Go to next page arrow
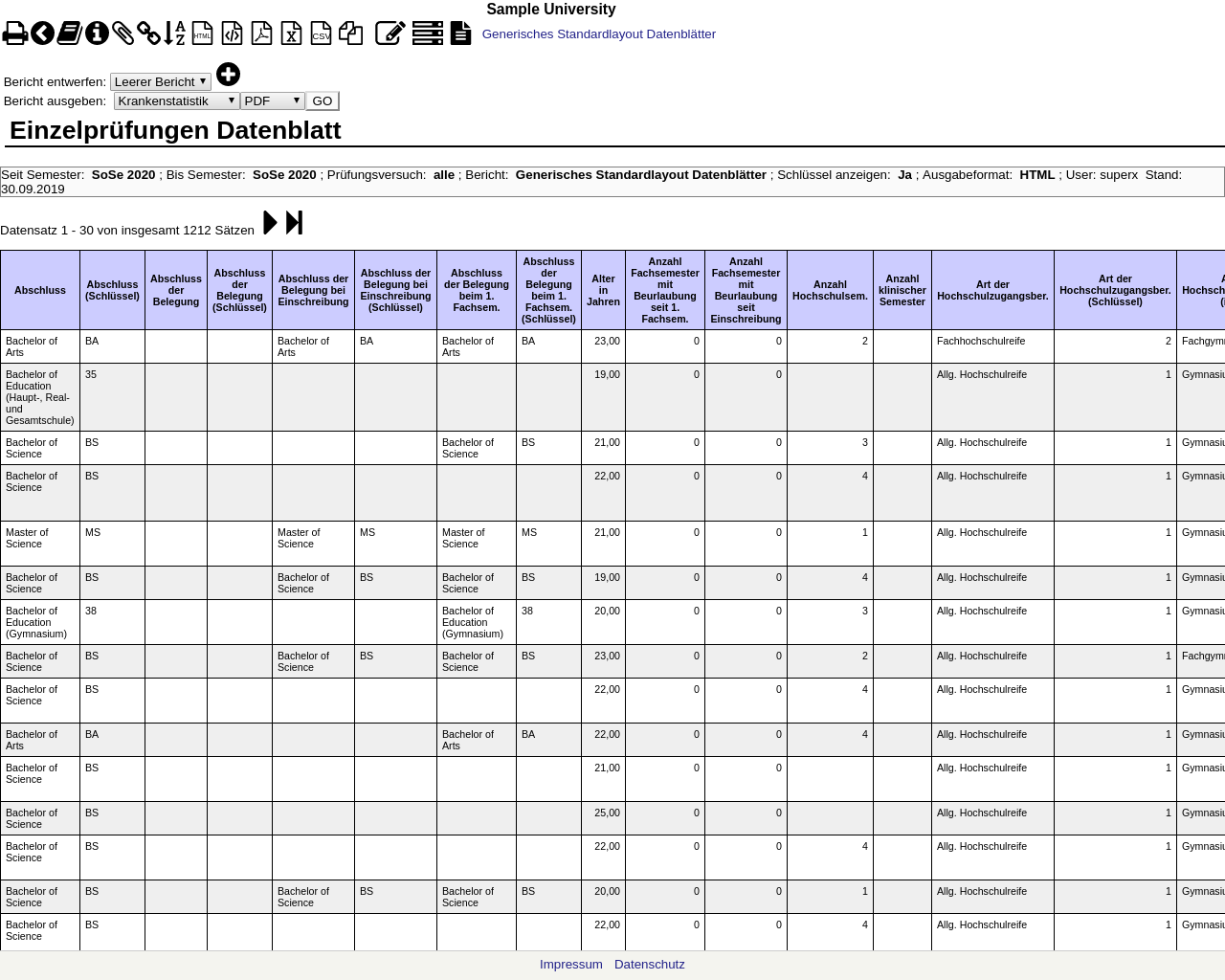This screenshot has width=1225, height=980. coord(270,223)
